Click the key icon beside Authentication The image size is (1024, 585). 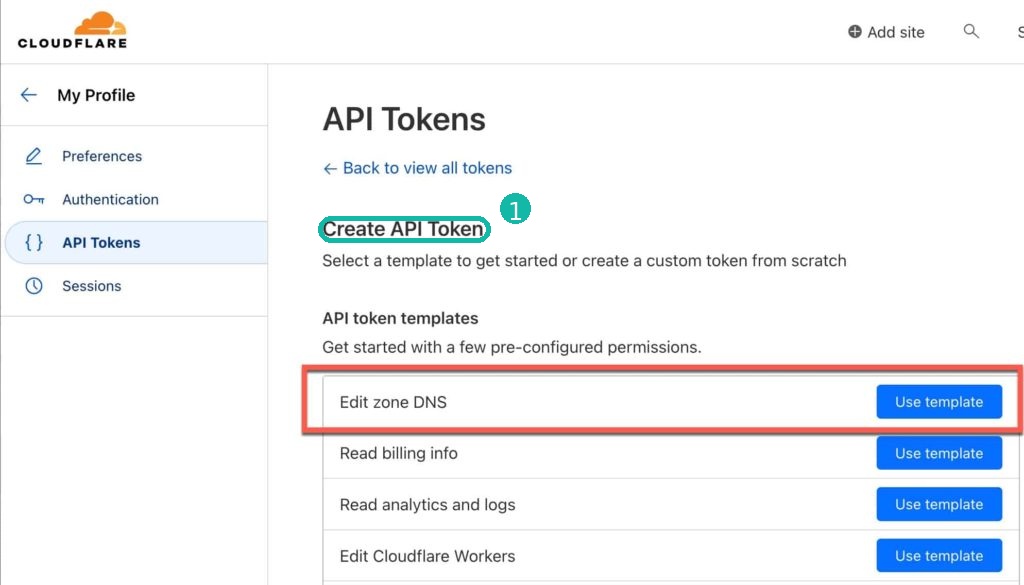(x=34, y=199)
